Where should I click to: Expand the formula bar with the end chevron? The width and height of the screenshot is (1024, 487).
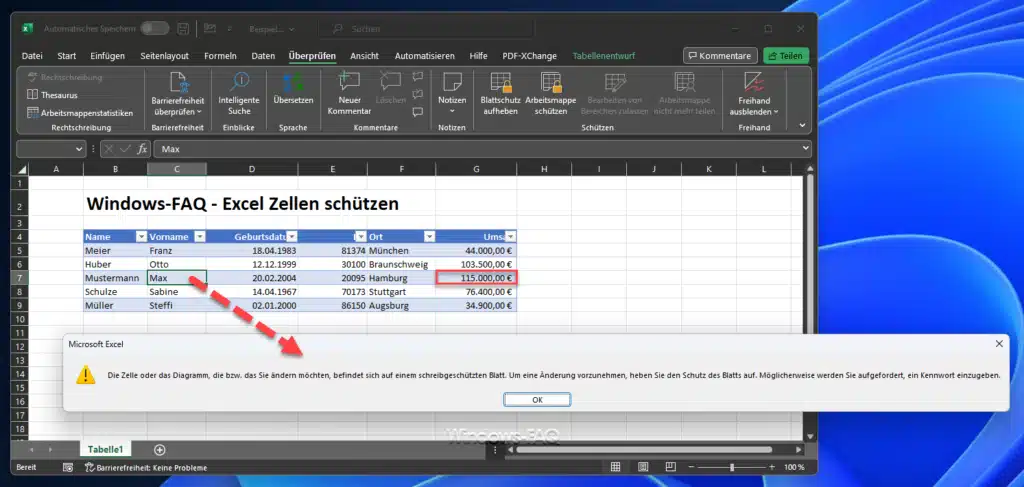[806, 149]
